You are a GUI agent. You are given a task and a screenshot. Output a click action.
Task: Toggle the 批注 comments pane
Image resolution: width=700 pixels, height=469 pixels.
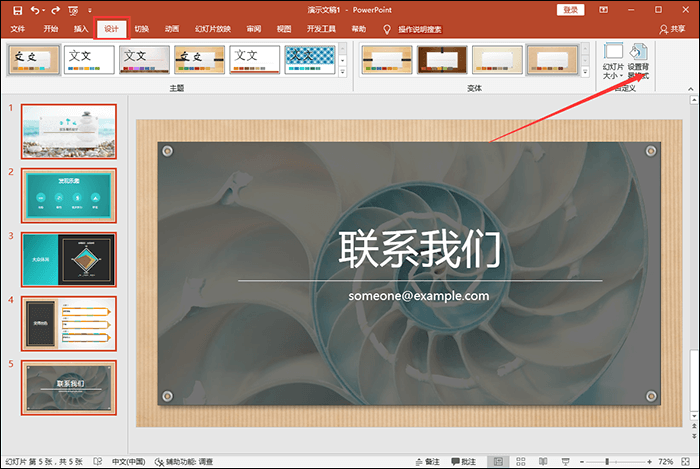pos(463,461)
